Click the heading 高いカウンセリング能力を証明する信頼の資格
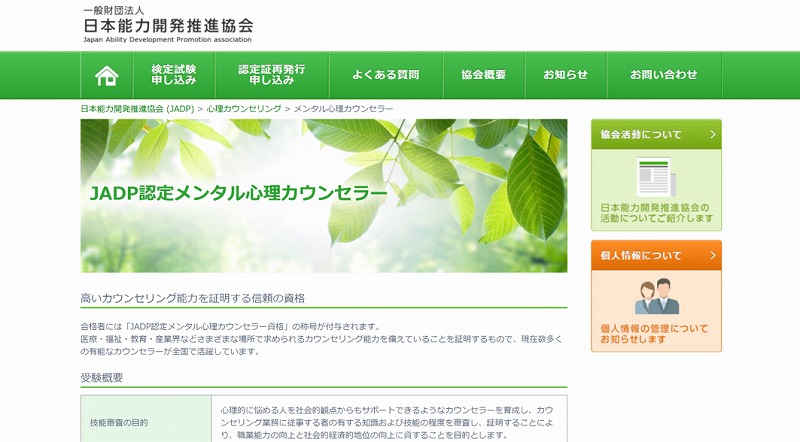The width and height of the screenshot is (800, 442). [x=192, y=299]
